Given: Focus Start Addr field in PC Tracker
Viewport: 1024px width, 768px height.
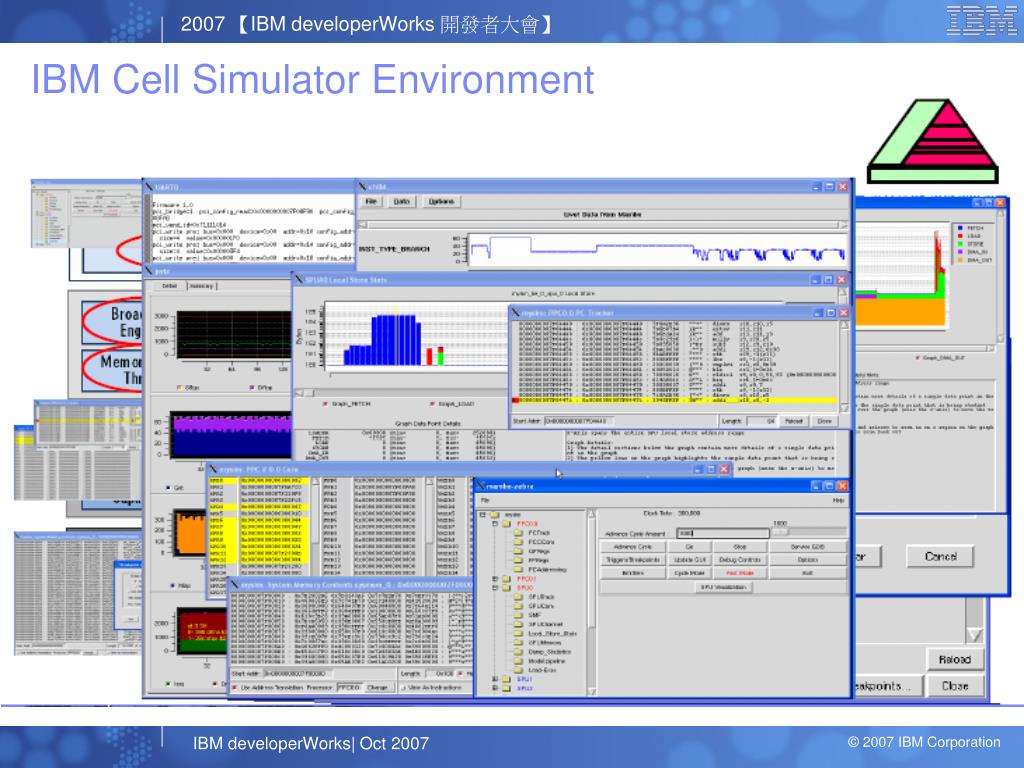Looking at the screenshot, I should click(579, 421).
